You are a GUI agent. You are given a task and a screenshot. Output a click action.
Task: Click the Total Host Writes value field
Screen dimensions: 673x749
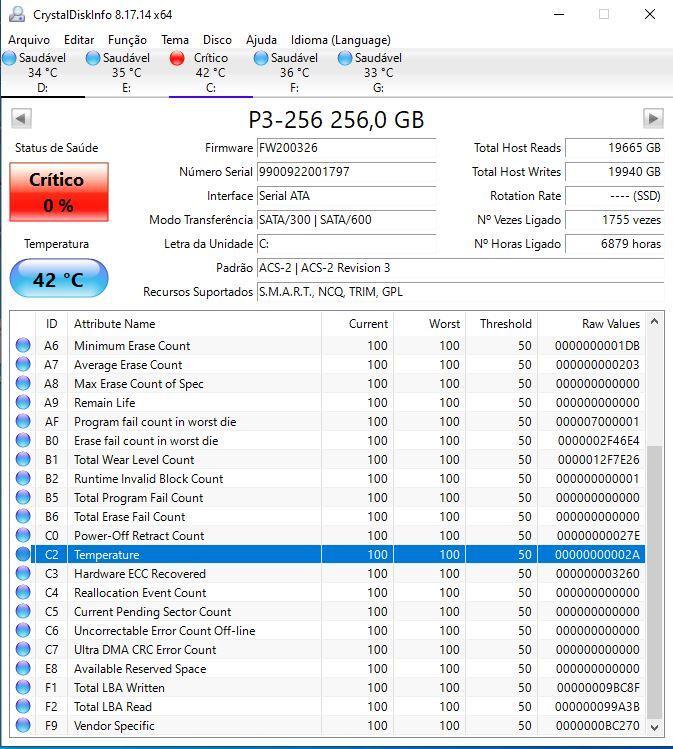click(614, 172)
